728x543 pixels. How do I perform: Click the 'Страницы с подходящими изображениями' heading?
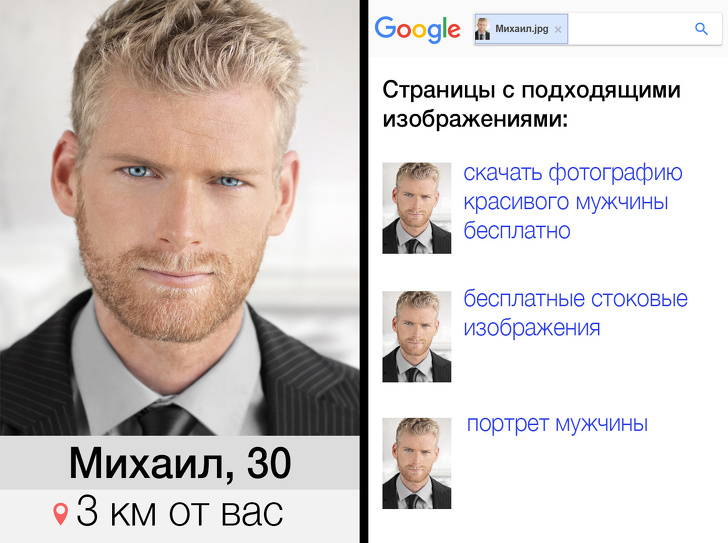[531, 104]
